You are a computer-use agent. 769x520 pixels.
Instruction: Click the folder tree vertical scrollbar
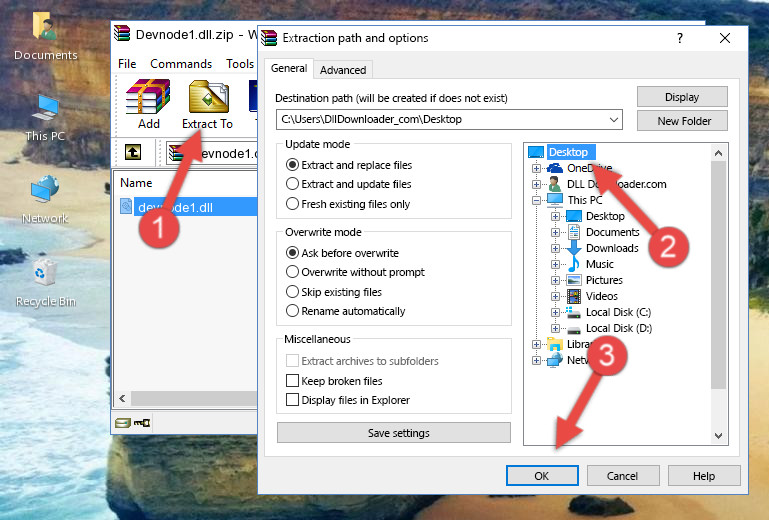[x=718, y=275]
